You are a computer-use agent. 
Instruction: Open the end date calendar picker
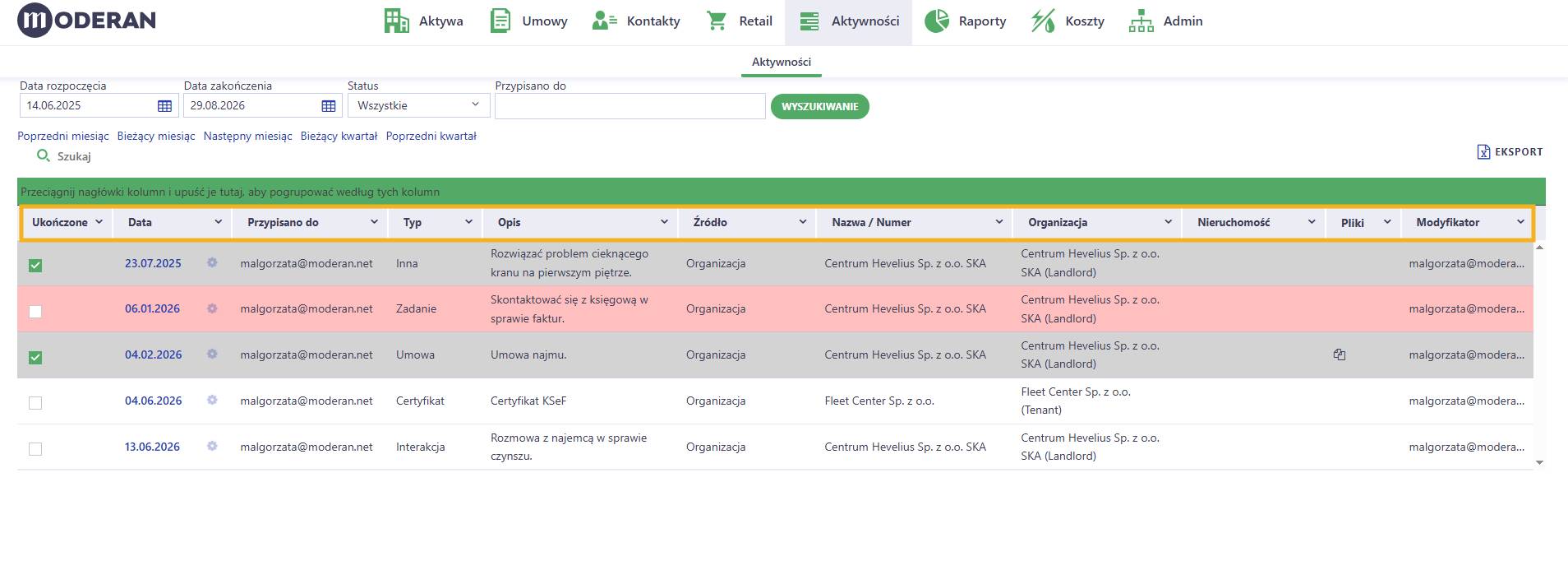pos(329,106)
